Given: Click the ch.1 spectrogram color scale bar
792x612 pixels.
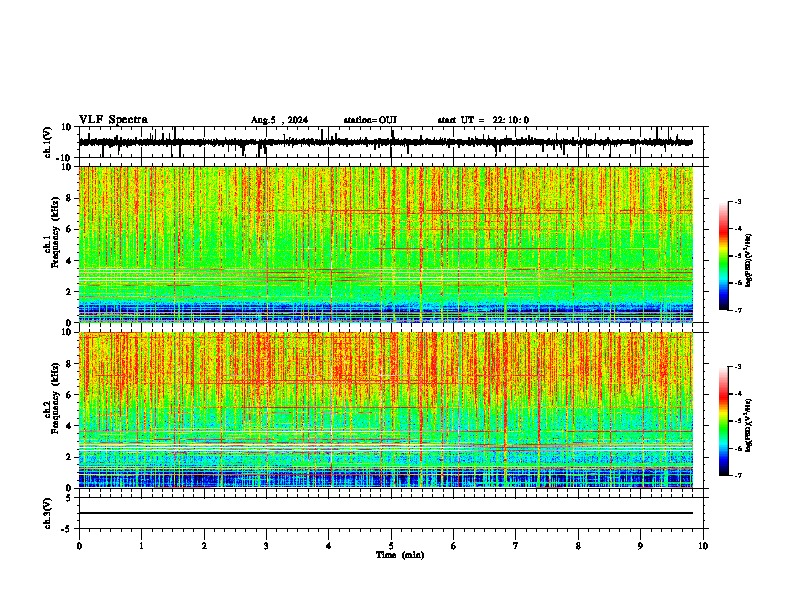Looking at the screenshot, I should click(723, 256).
